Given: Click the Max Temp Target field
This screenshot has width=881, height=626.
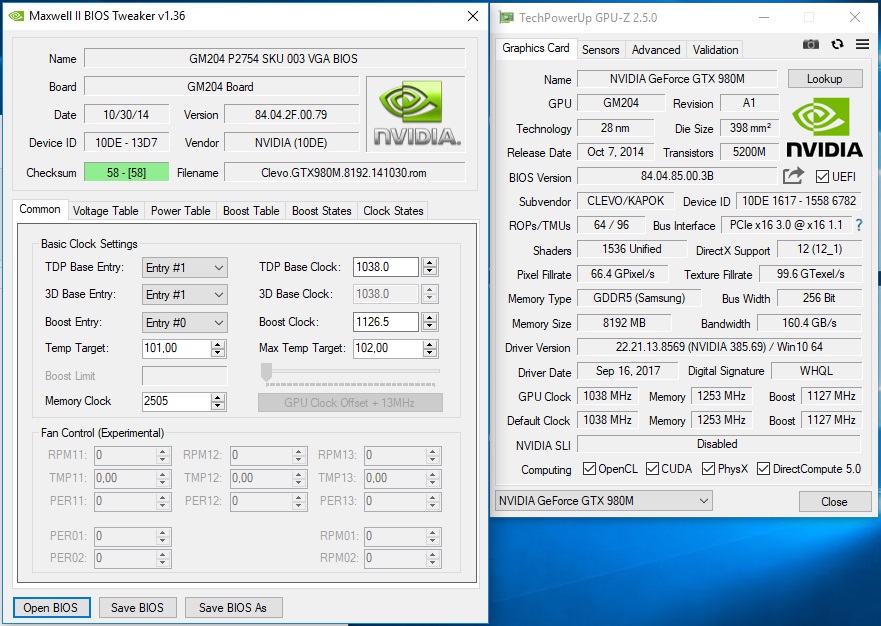Looking at the screenshot, I should click(x=388, y=348).
